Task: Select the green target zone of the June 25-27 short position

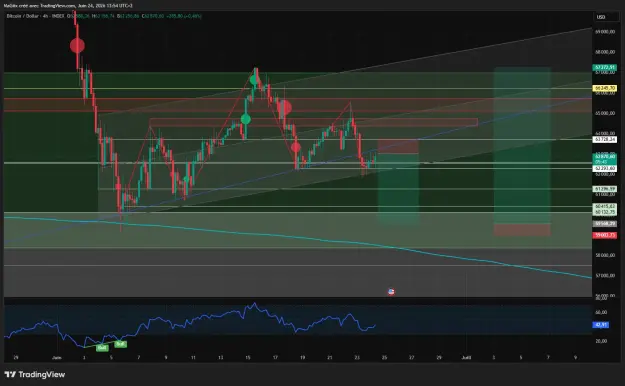Action: 398,188
